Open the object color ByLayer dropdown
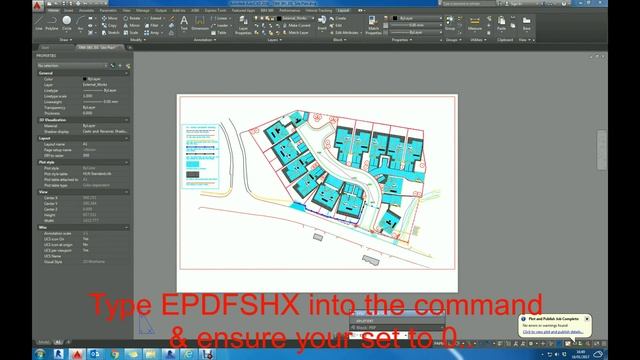640x360 pixels. click(417, 18)
